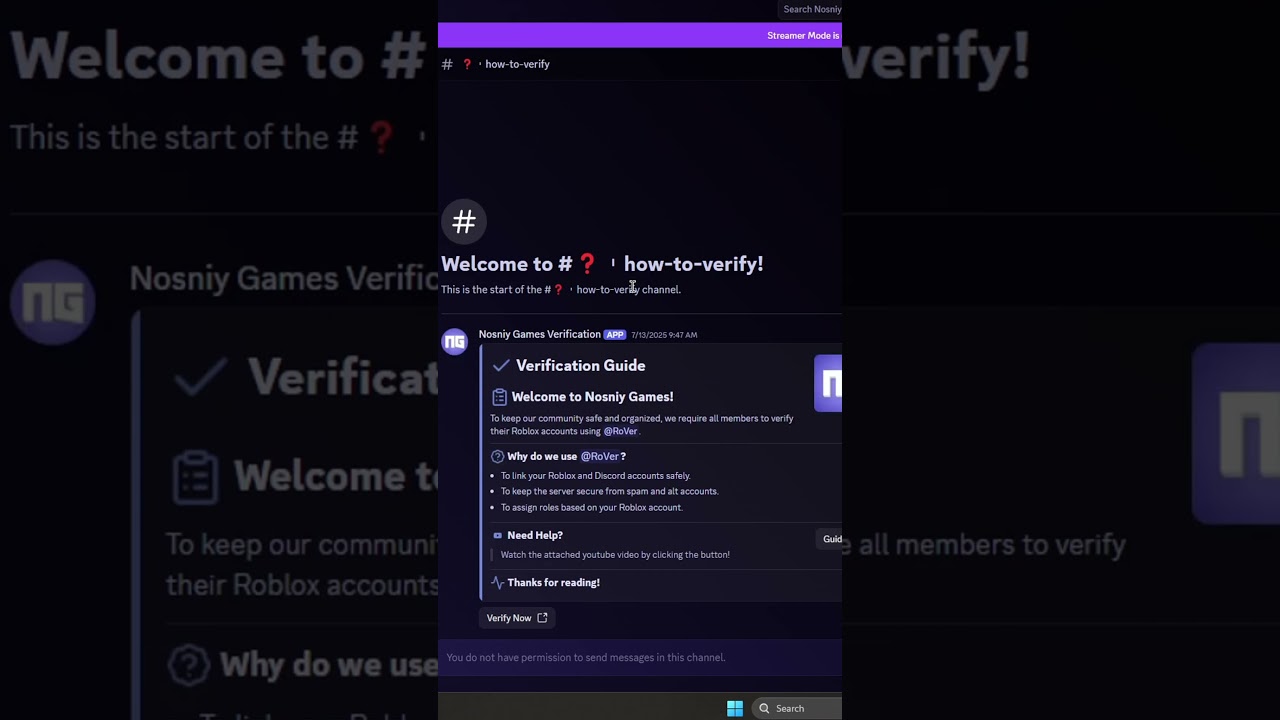Open the Windows Start menu
Viewport: 1280px width, 720px height.
coord(735,708)
